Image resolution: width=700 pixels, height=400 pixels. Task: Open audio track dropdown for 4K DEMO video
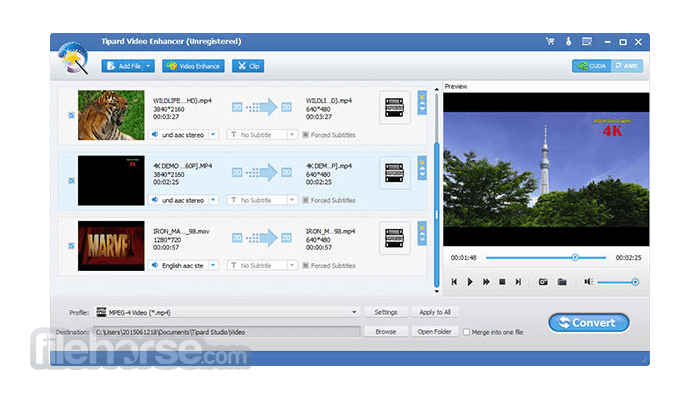tap(213, 200)
